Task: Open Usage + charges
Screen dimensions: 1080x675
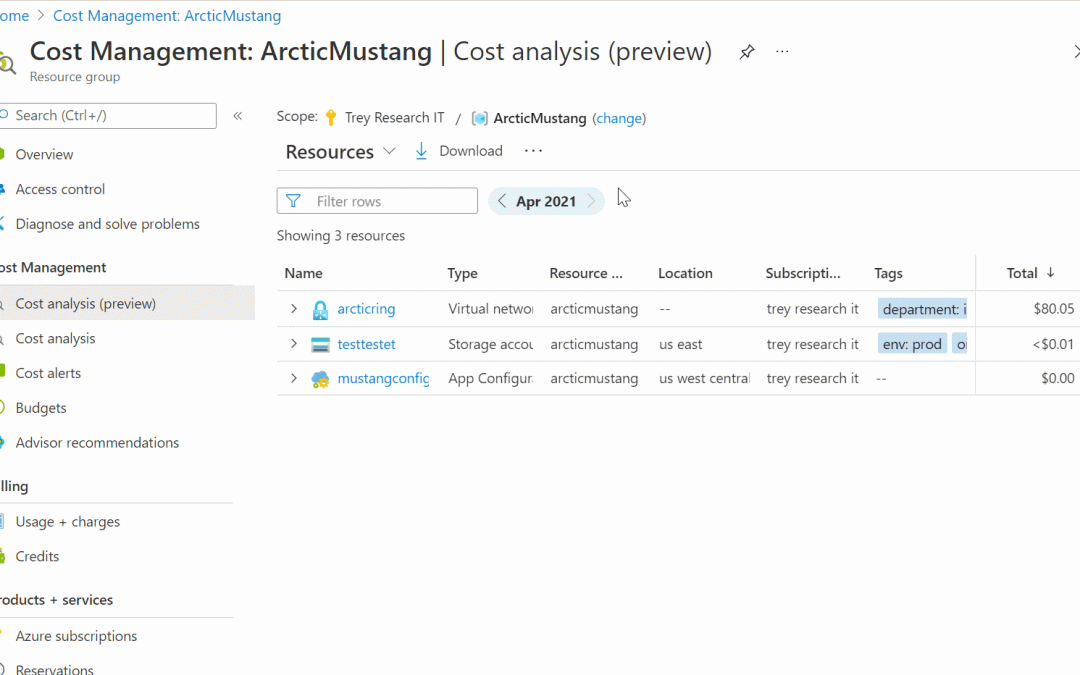Action: (x=68, y=521)
